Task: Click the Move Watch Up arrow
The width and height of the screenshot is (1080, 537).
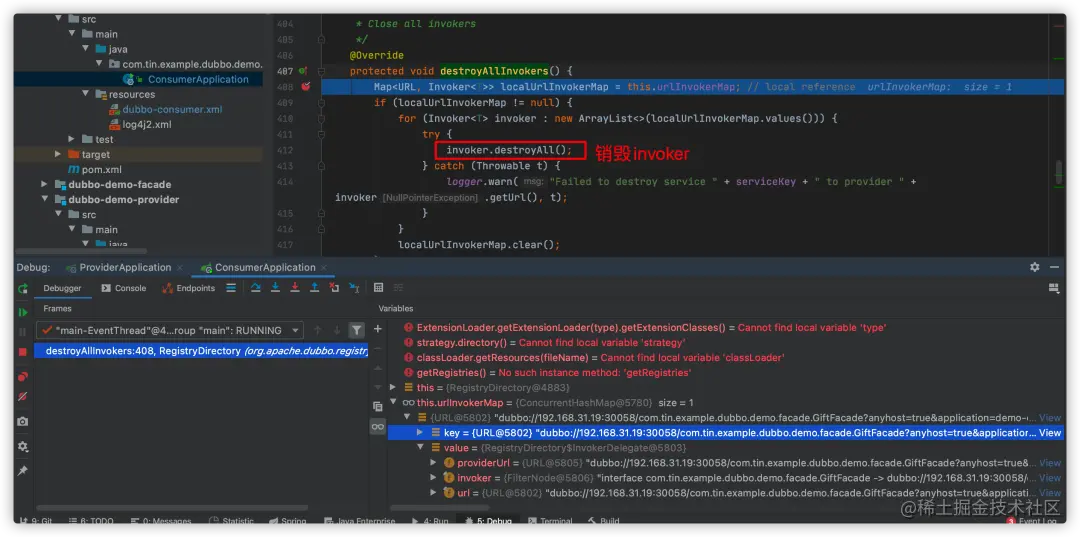Action: pos(377,368)
